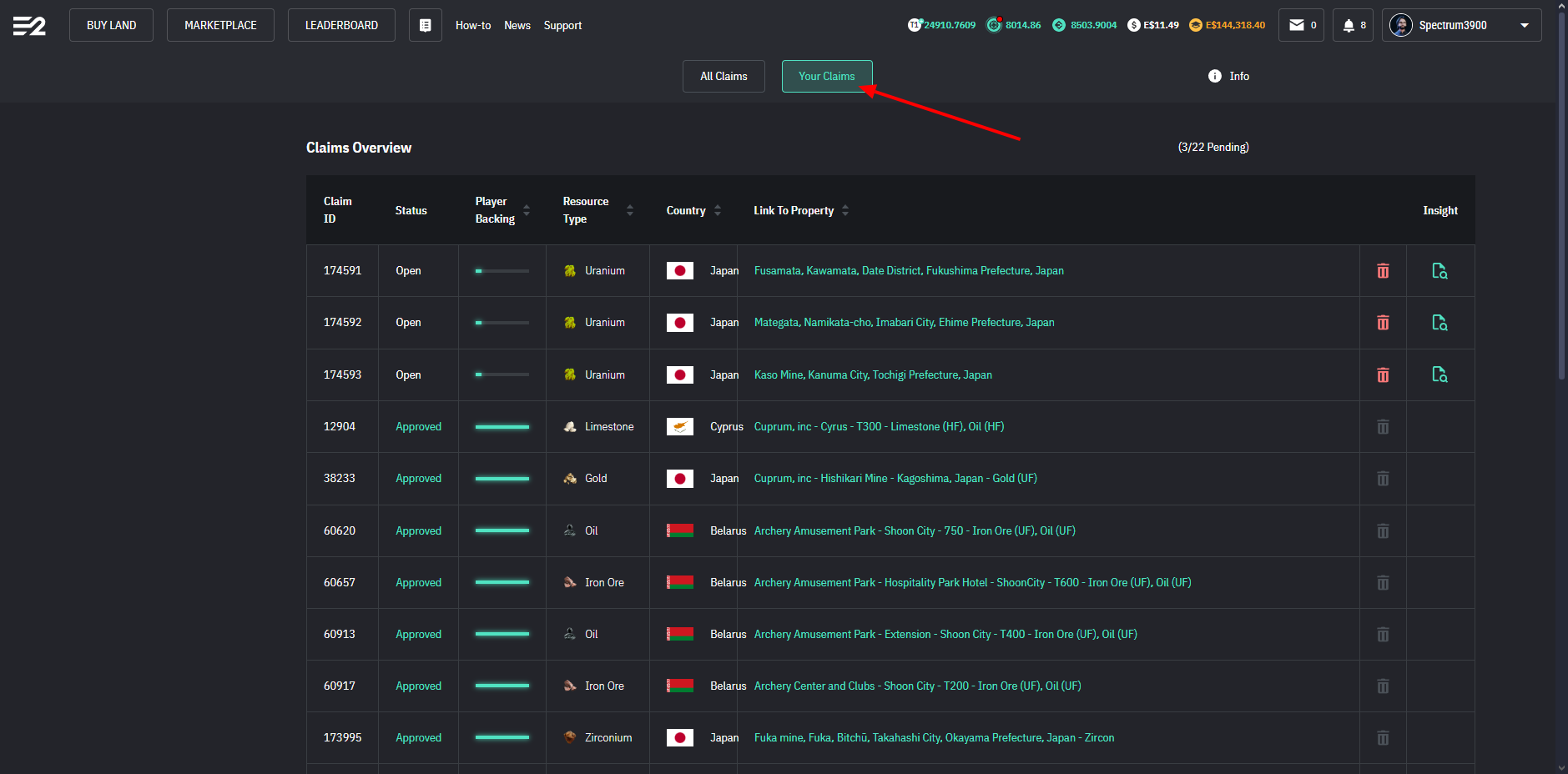This screenshot has height=774, width=1568.
Task: Sort by Link To Property column
Action: click(x=845, y=210)
